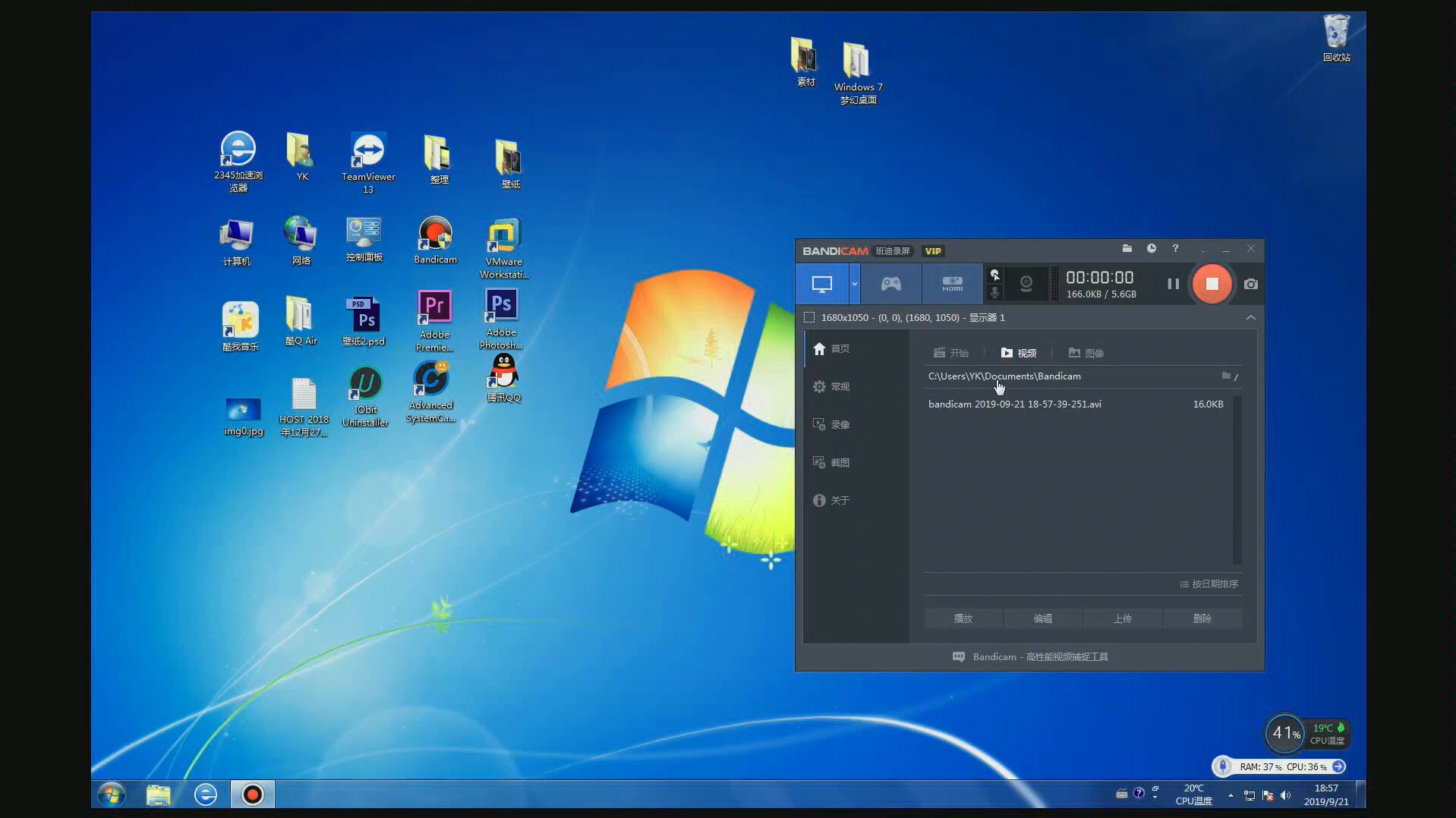Open Bandicam help question mark

(1175, 249)
